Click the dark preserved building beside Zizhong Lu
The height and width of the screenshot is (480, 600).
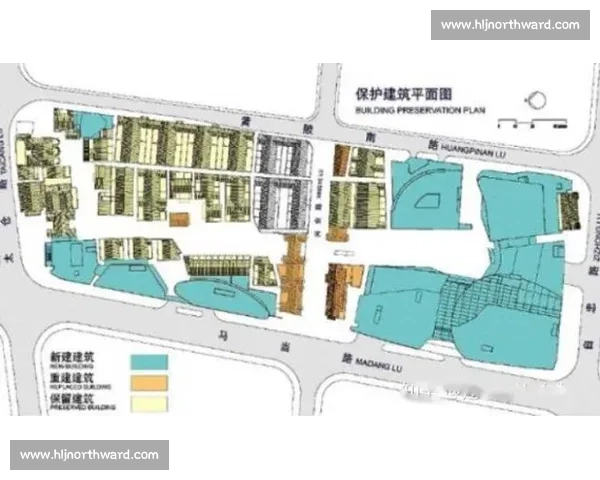[x=570, y=211]
